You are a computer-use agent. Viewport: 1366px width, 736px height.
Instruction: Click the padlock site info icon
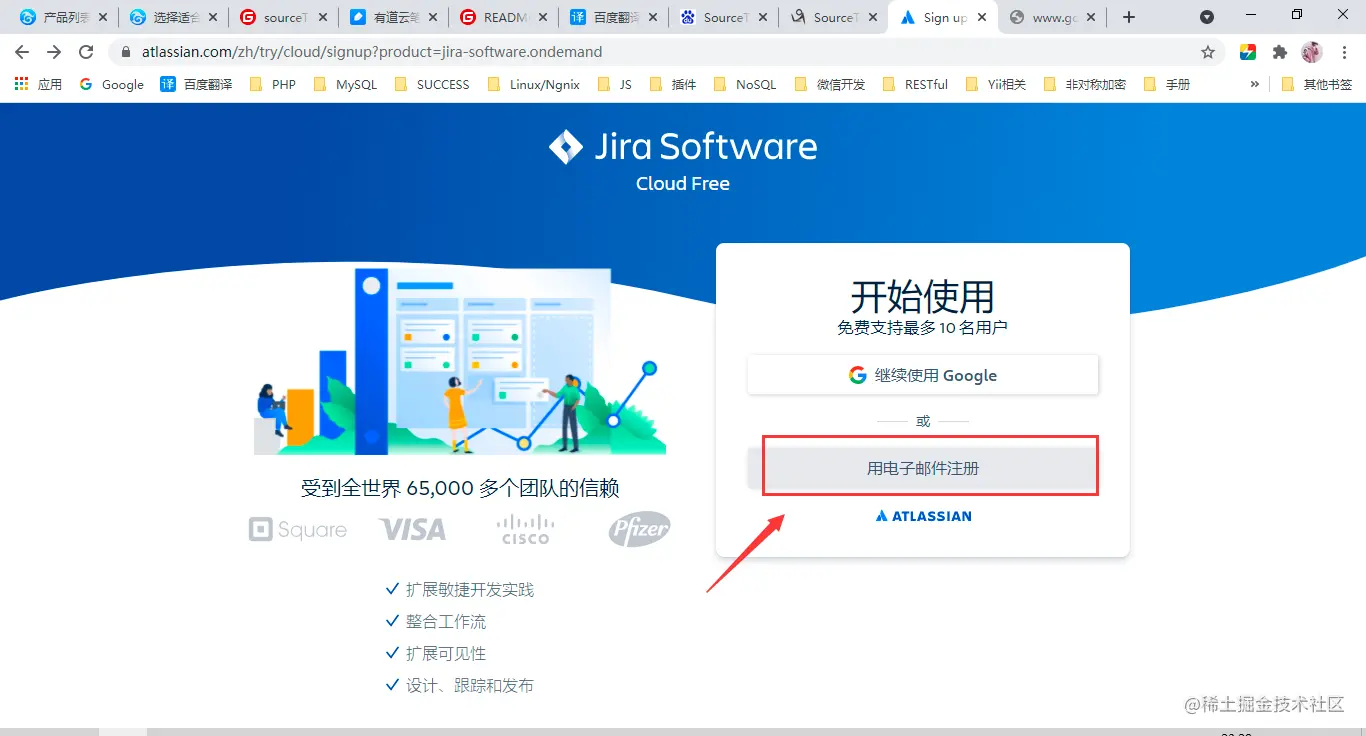point(126,52)
